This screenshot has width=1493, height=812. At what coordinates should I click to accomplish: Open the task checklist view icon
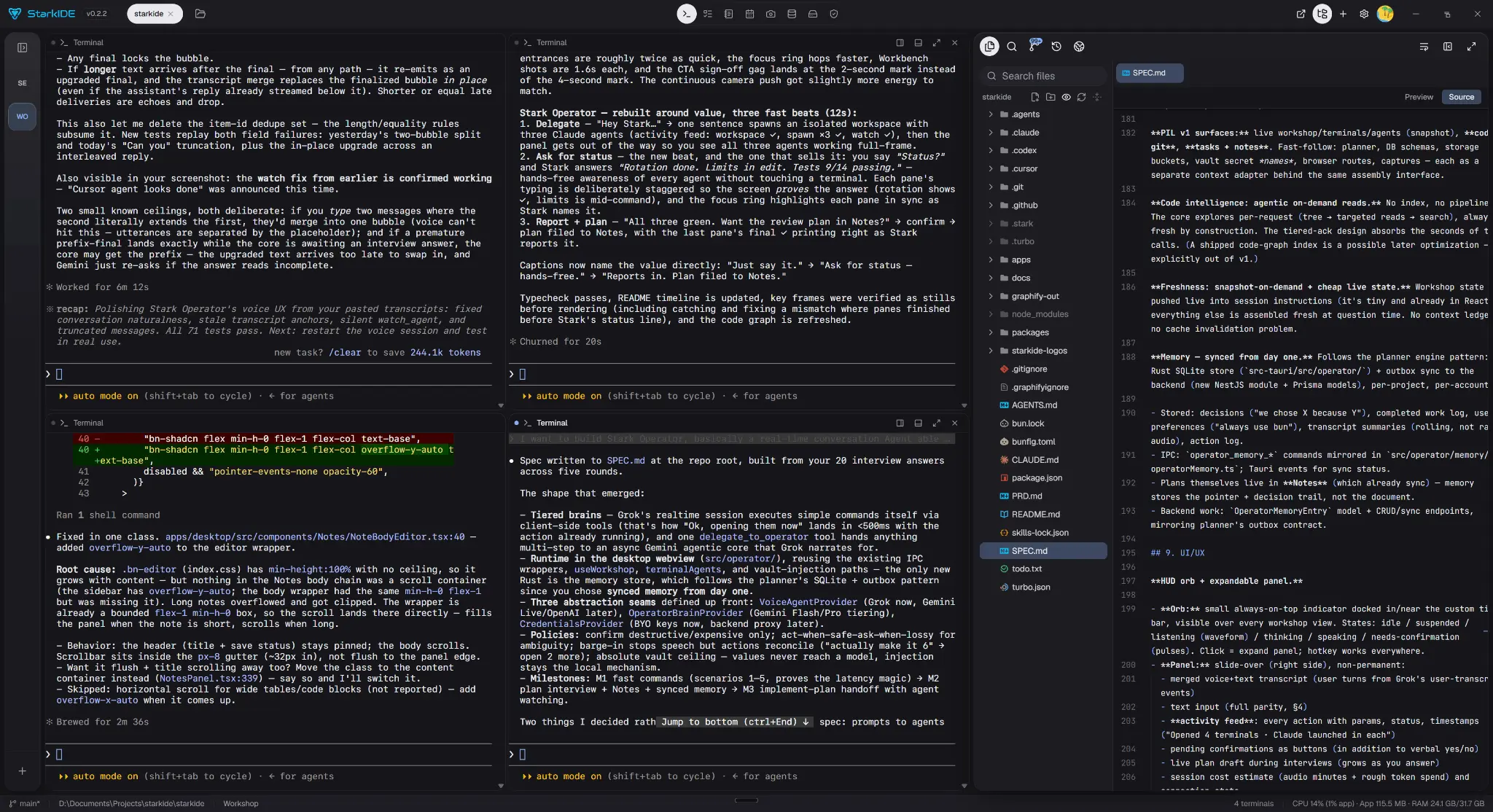[x=708, y=14]
